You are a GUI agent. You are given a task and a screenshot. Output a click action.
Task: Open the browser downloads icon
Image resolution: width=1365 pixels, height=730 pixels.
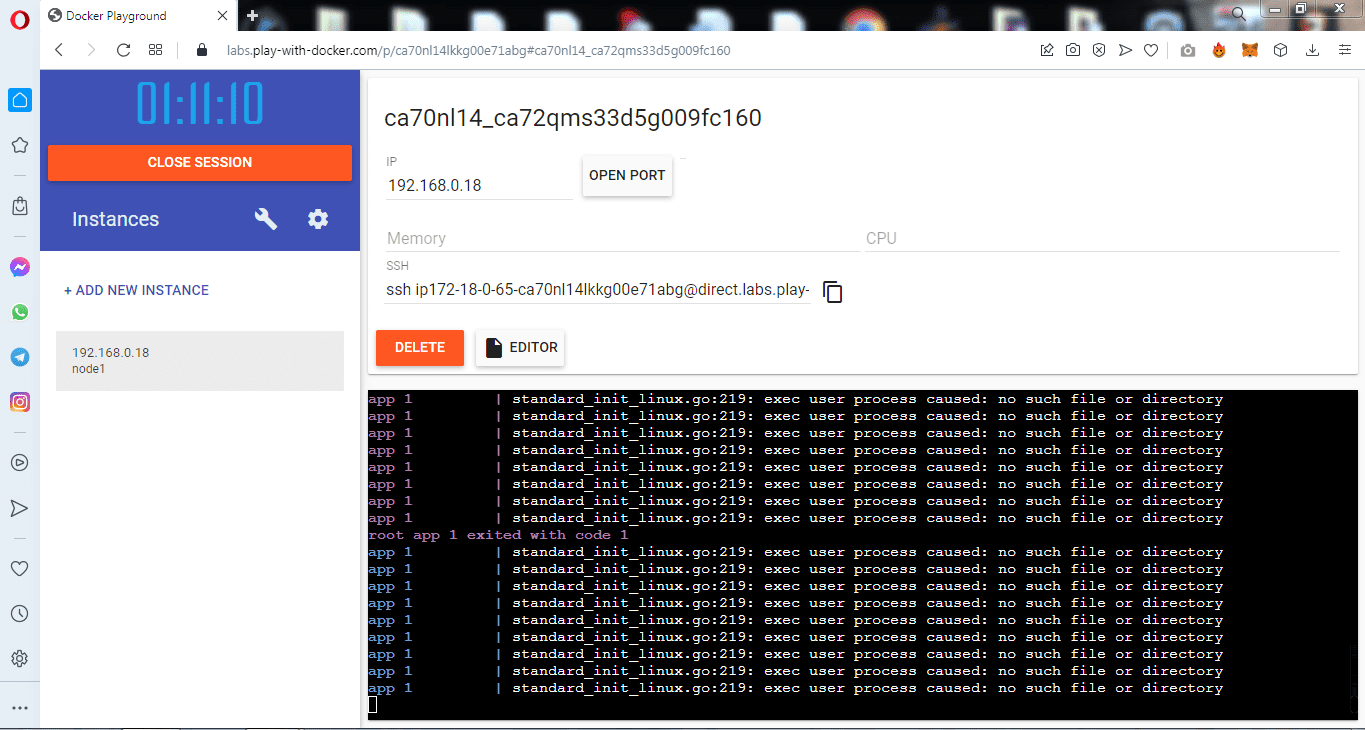coord(1313,50)
